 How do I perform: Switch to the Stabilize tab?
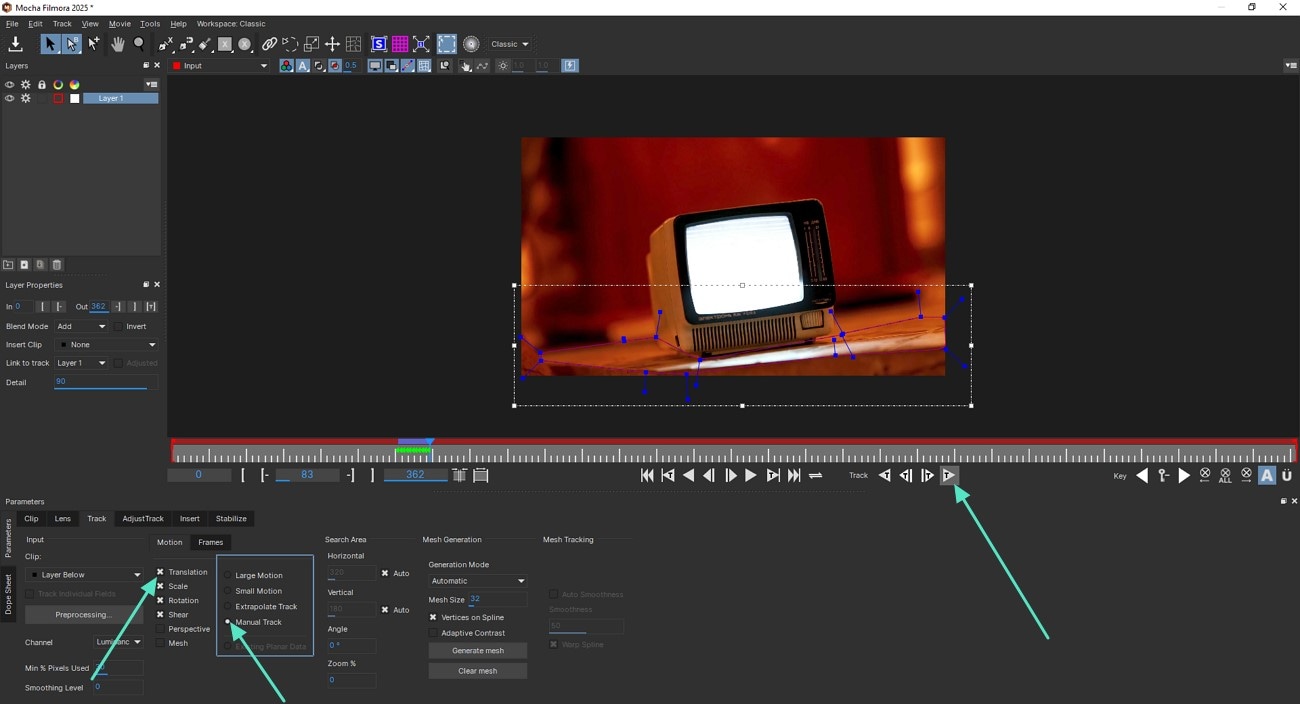[x=231, y=518]
